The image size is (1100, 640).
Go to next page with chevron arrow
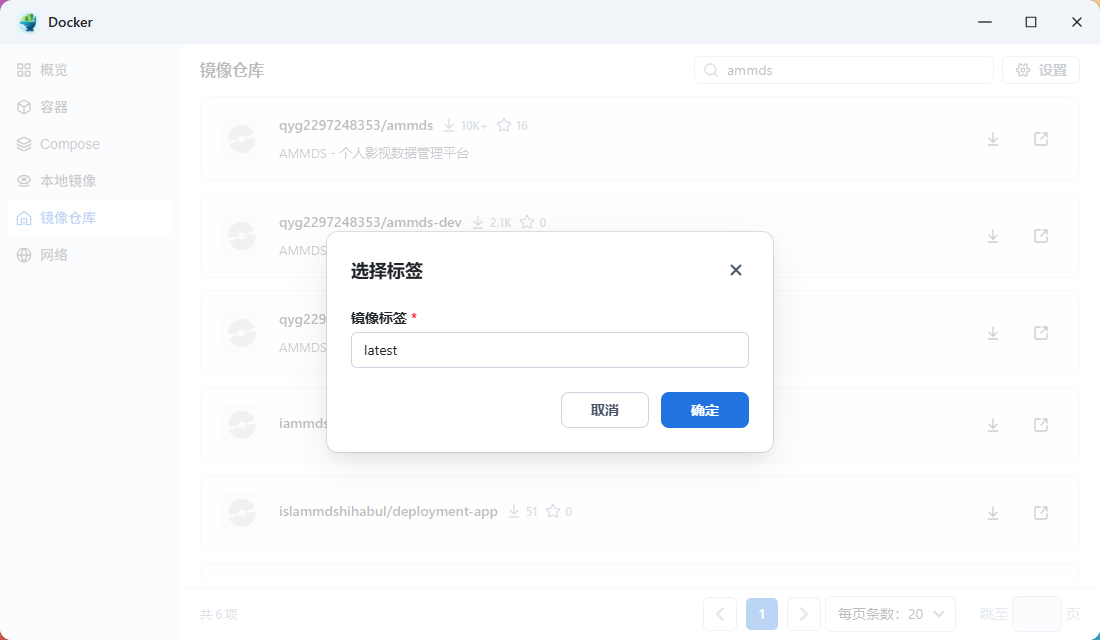(x=803, y=613)
